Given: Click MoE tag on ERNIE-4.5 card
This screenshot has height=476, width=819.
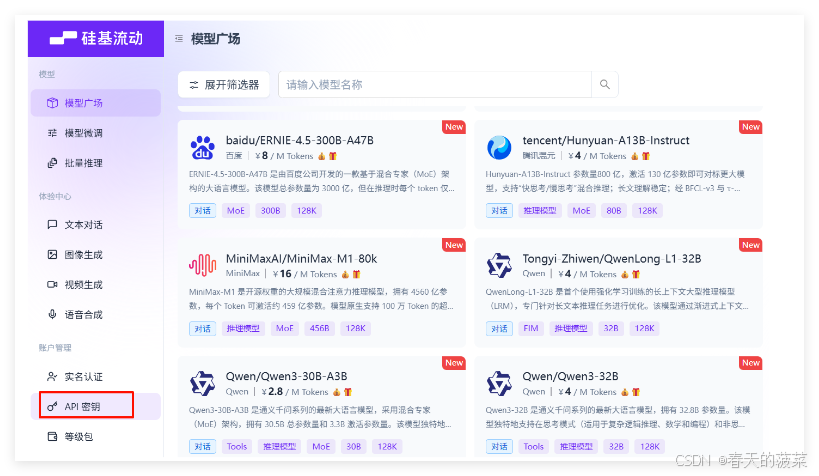Looking at the screenshot, I should 236,211.
